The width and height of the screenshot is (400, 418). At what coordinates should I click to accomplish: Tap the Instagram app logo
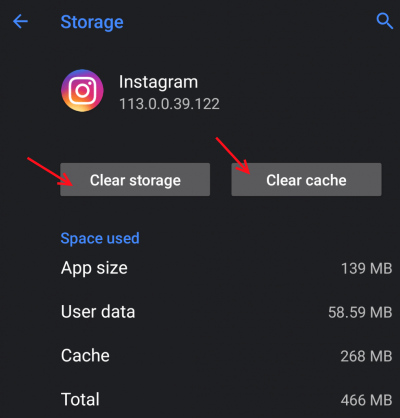[x=82, y=91]
